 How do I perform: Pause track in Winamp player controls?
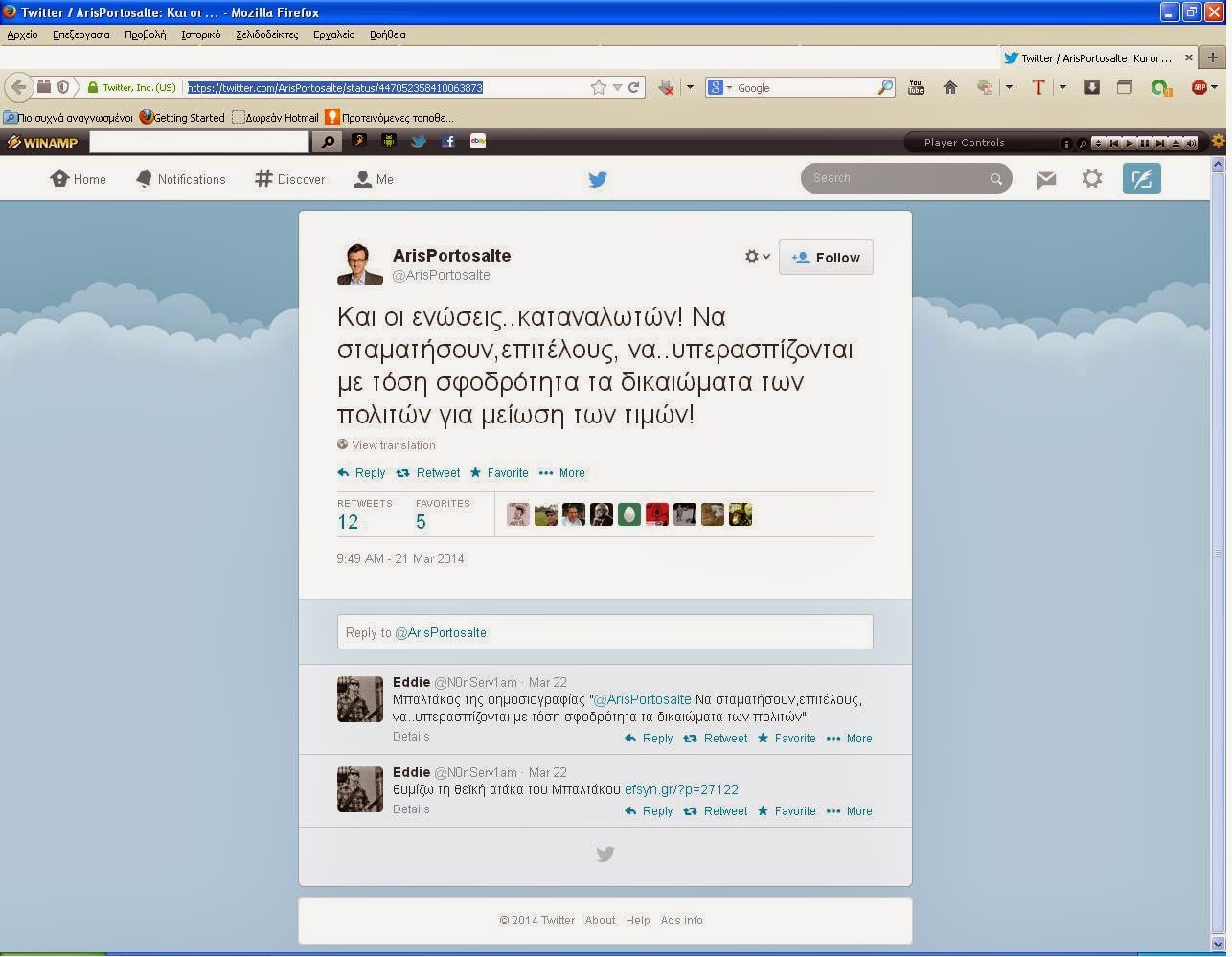click(1145, 143)
